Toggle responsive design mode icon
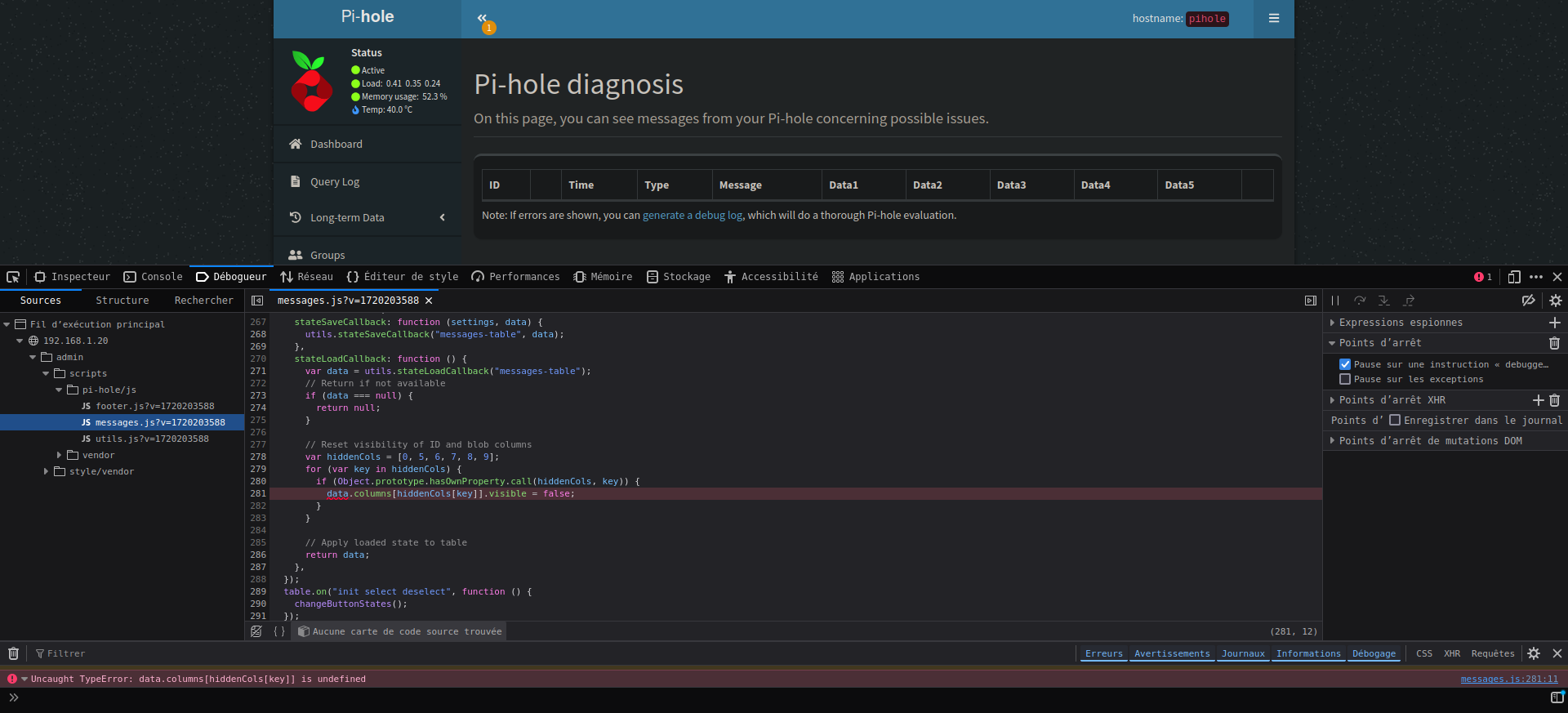Viewport: 1568px width, 713px height. pos(1513,277)
